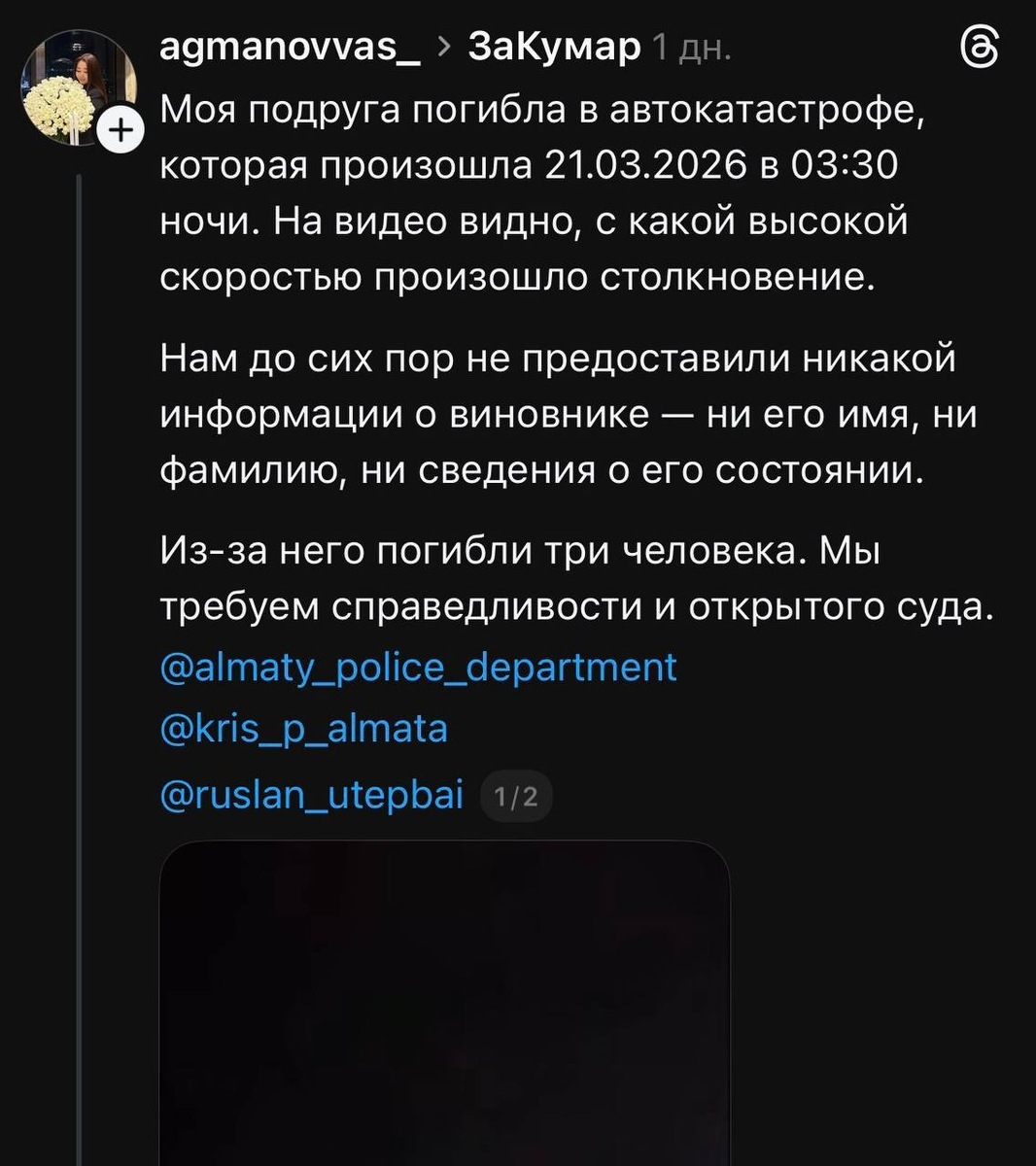Tap the 1 дн. timestamp

pos(694,46)
